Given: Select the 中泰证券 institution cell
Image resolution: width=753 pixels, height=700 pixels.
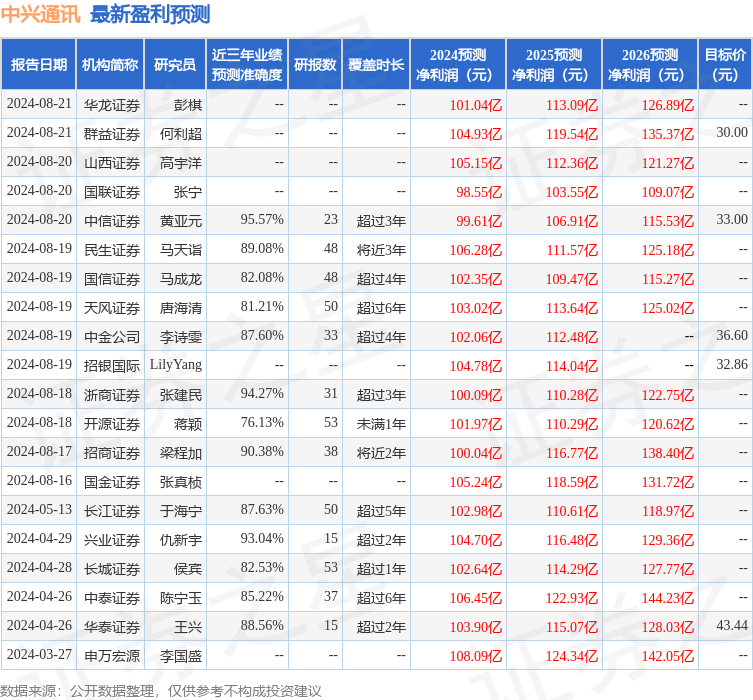Looking at the screenshot, I should 111,598.
